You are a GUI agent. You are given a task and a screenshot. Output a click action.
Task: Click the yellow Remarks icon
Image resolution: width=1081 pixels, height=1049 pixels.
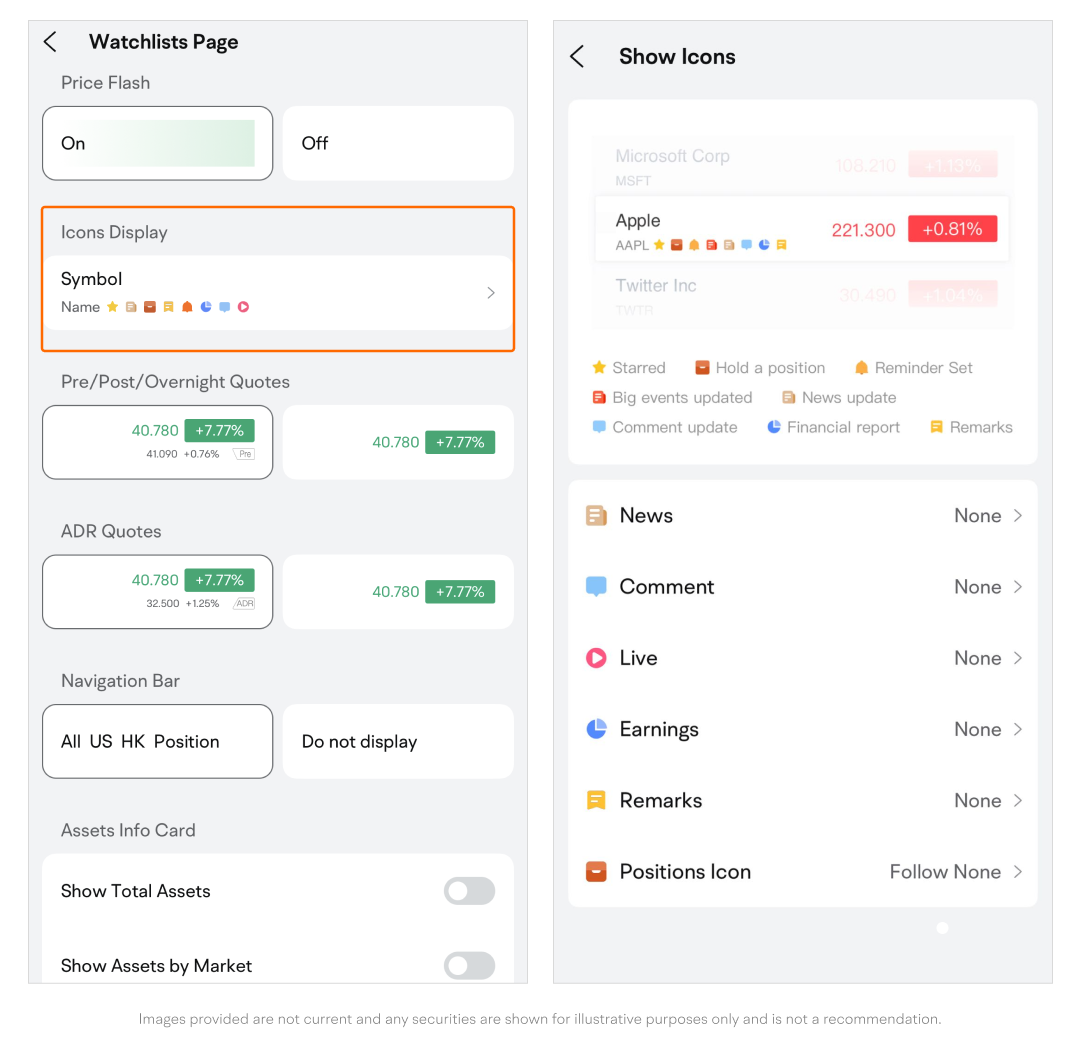596,800
